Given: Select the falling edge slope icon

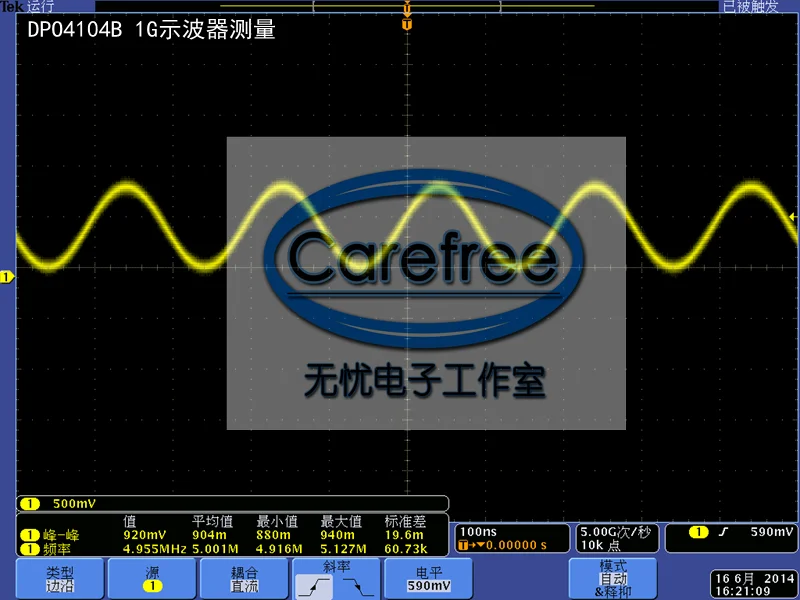Looking at the screenshot, I should [358, 586].
